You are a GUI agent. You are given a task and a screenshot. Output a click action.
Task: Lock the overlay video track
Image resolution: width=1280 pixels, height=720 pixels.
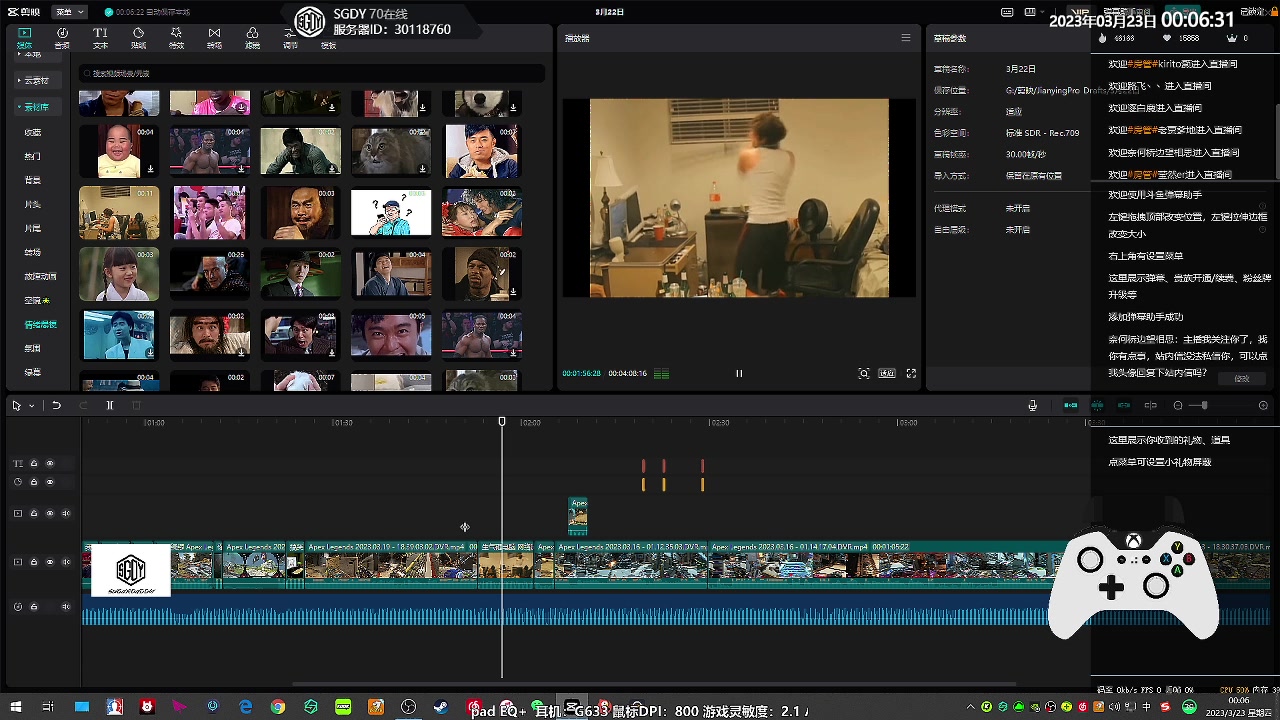tap(33, 513)
